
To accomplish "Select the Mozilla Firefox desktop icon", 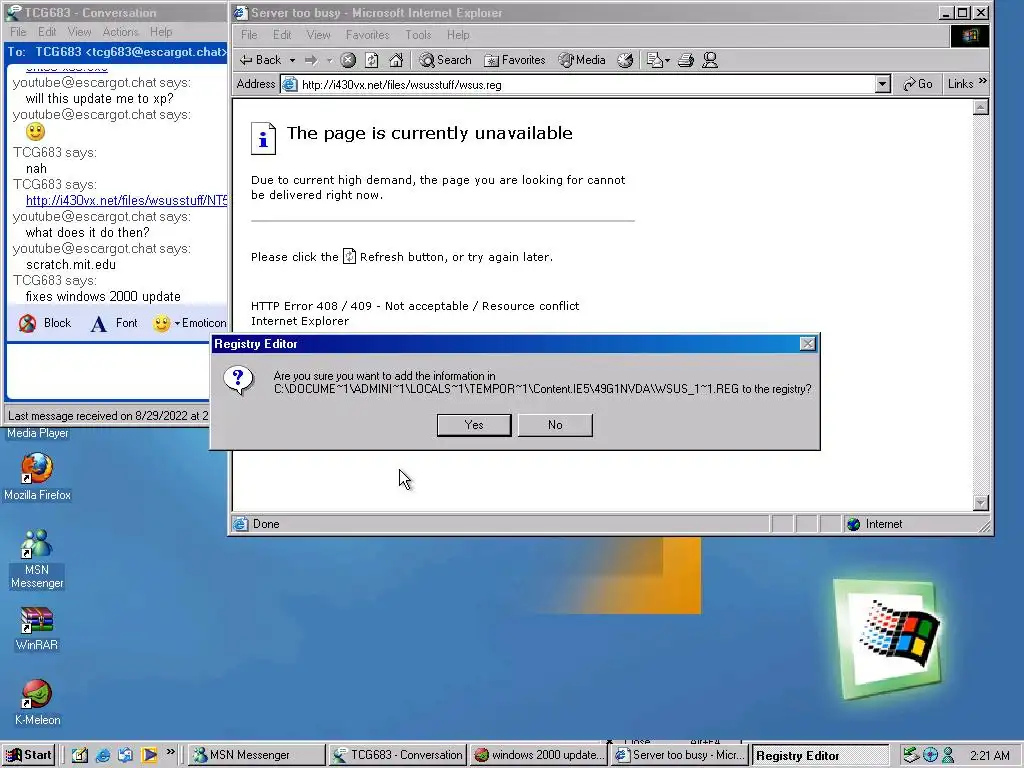I will pos(37,477).
